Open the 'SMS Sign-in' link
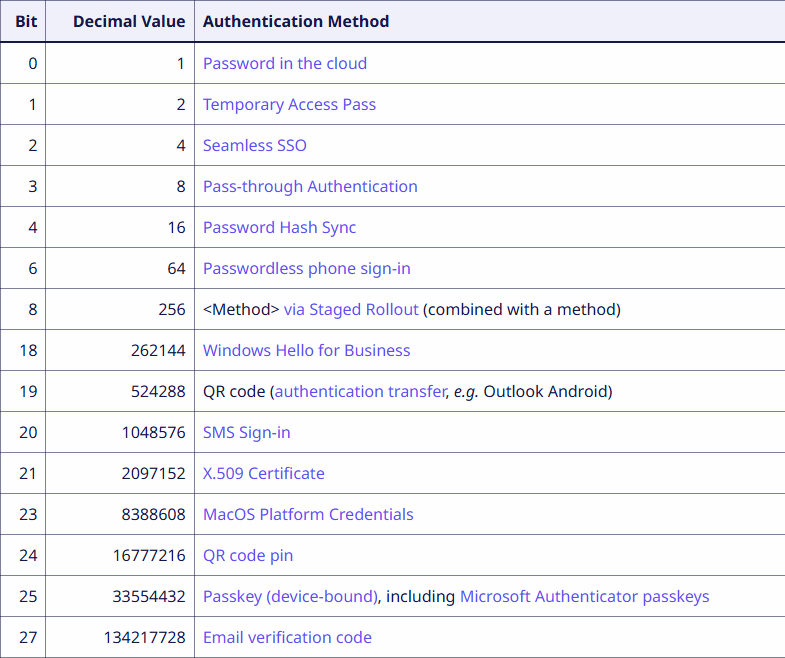This screenshot has width=785, height=658. click(246, 433)
